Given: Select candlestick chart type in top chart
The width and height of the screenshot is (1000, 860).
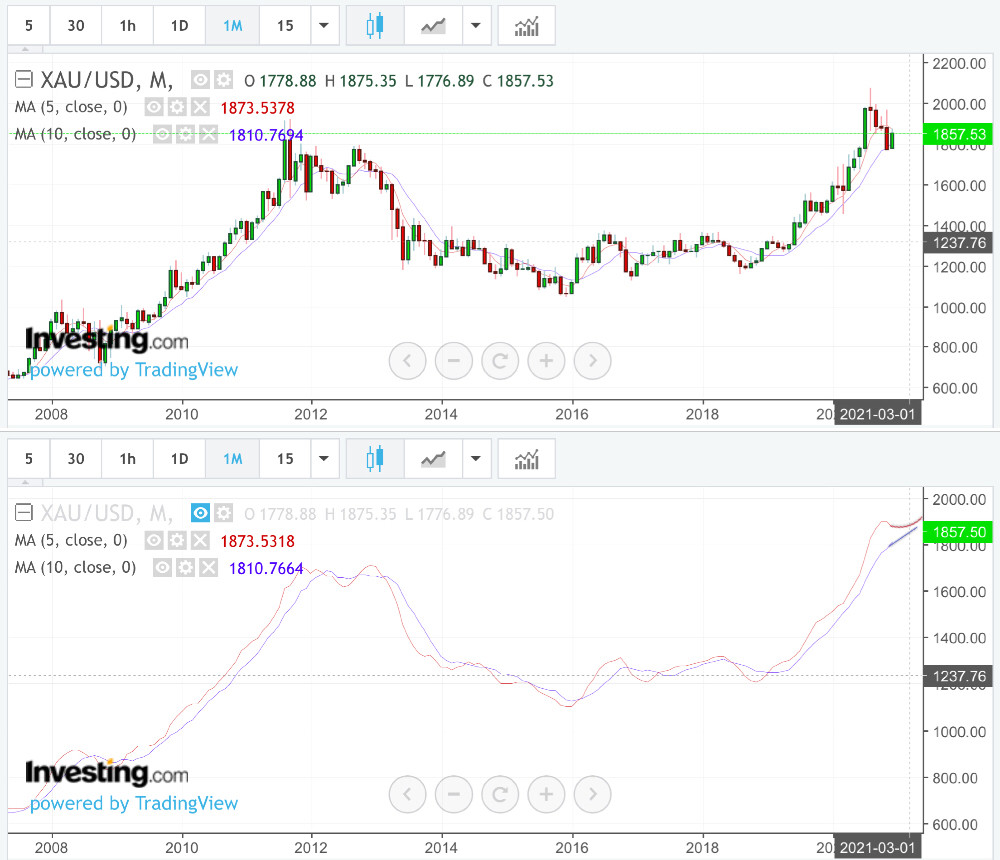Looking at the screenshot, I should coord(375,26).
